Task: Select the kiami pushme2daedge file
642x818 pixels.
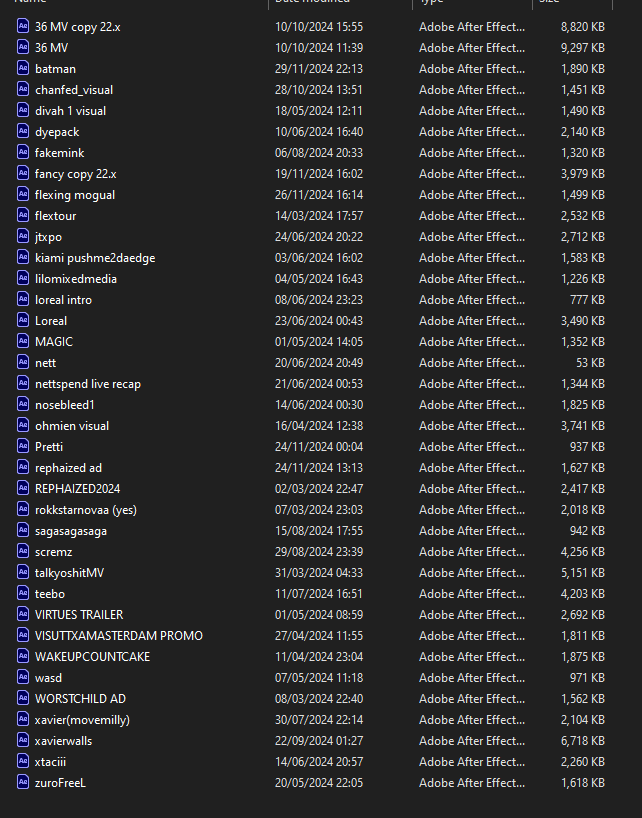Action: pyautogui.click(x=95, y=257)
